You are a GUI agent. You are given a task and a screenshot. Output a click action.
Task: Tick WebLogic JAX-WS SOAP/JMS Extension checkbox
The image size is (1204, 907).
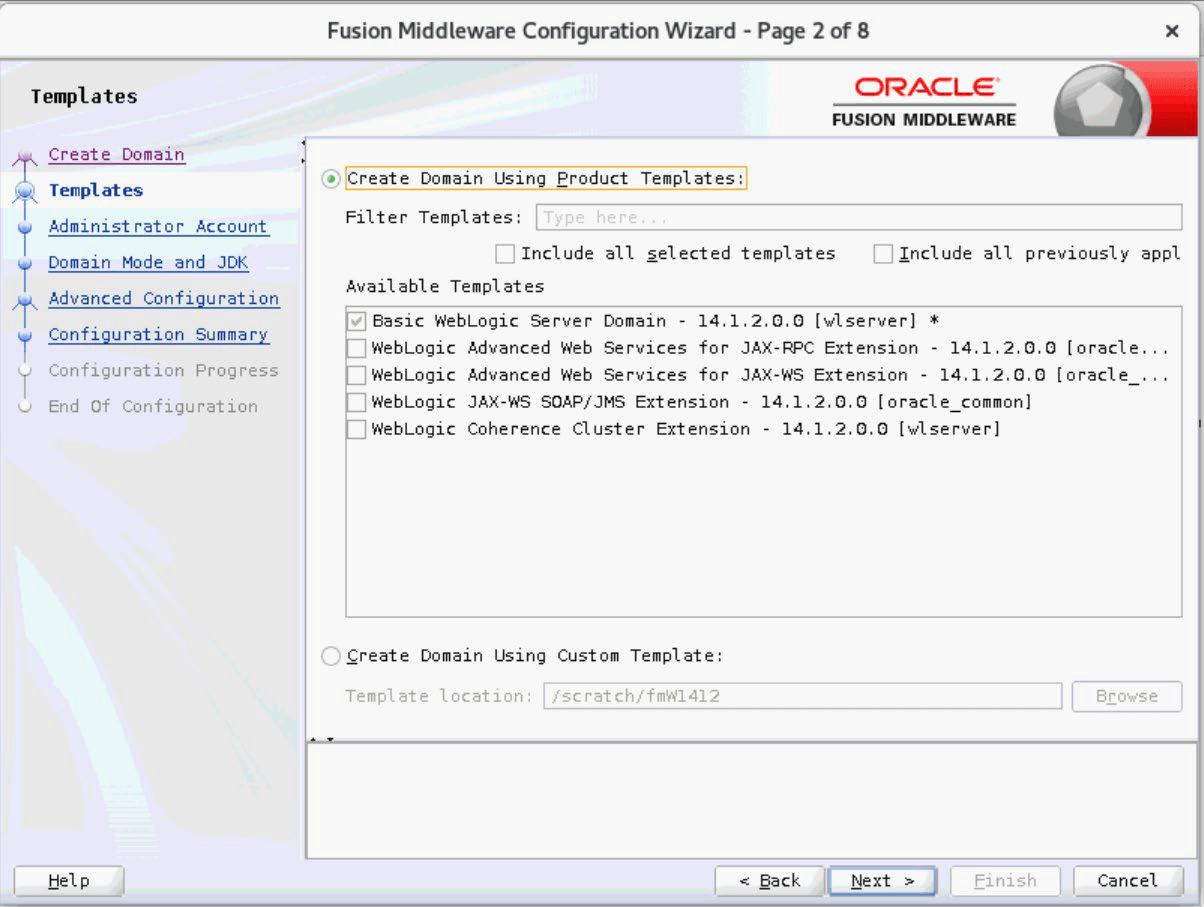click(x=356, y=403)
